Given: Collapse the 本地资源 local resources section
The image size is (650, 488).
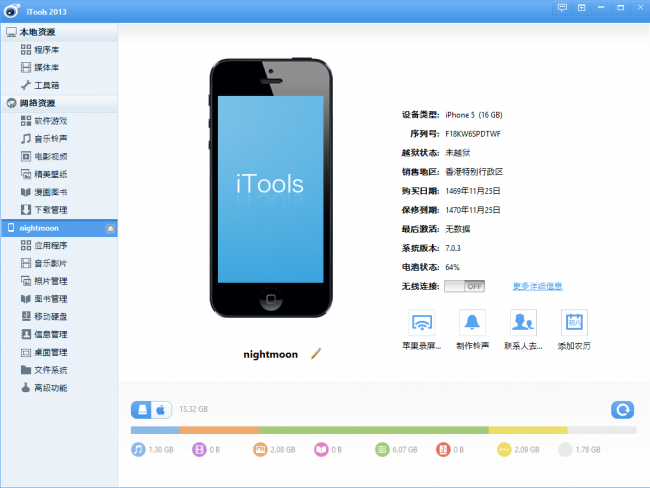Looking at the screenshot, I should [x=59, y=32].
